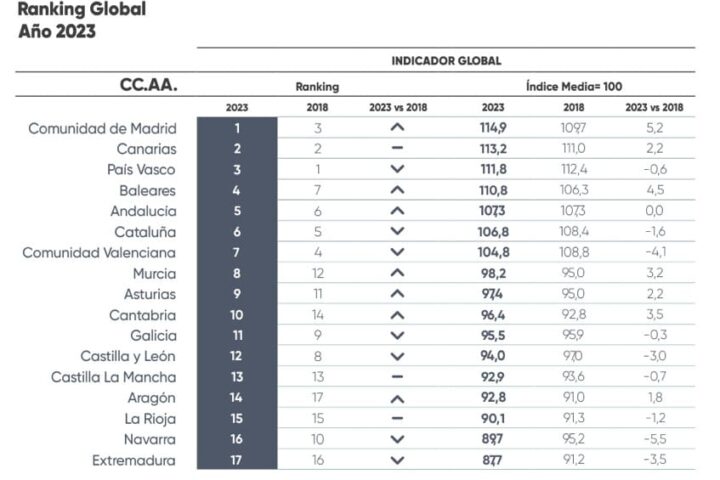Click the down chevron in the Extremadura row
This screenshot has height=480, width=720.
click(397, 461)
